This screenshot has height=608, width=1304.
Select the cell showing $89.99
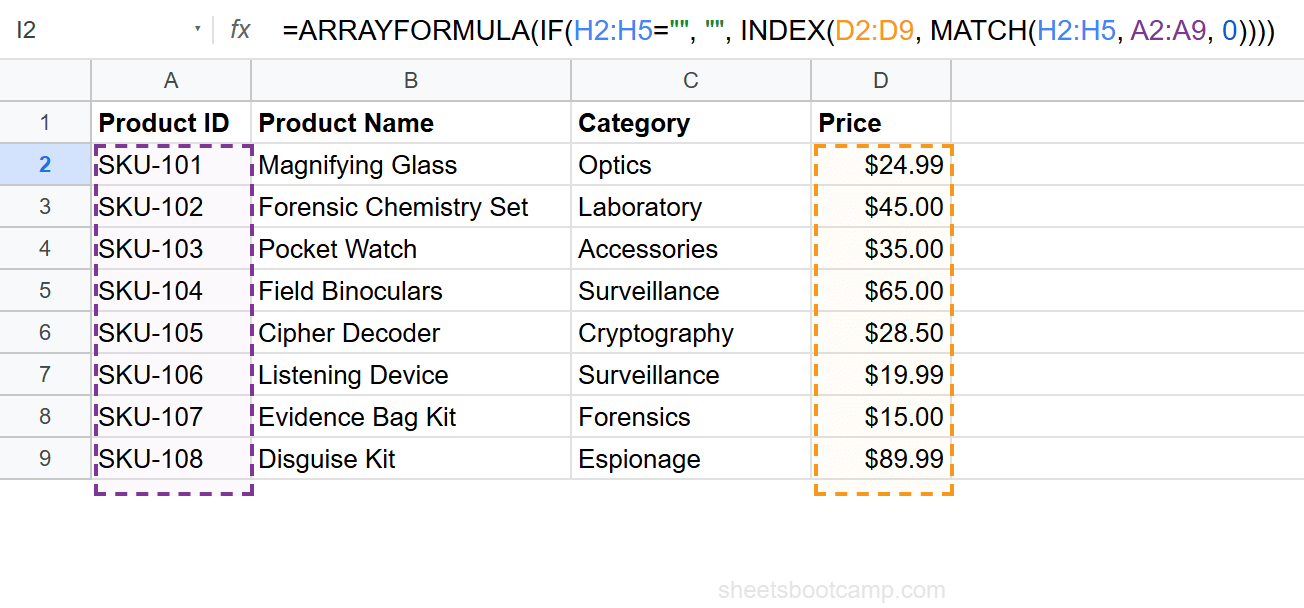point(880,459)
